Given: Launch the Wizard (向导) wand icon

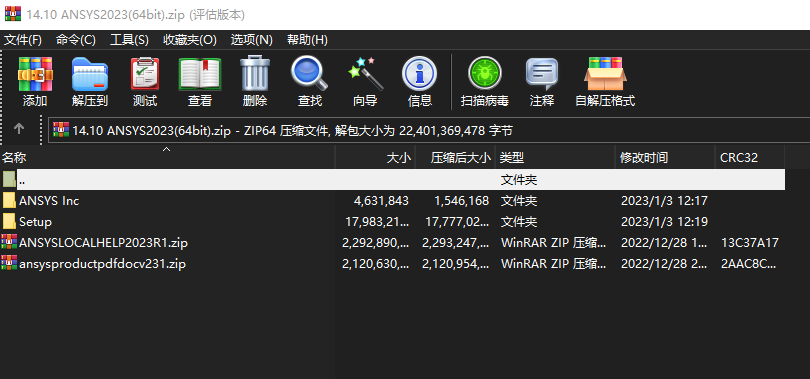Looking at the screenshot, I should pyautogui.click(x=365, y=74).
